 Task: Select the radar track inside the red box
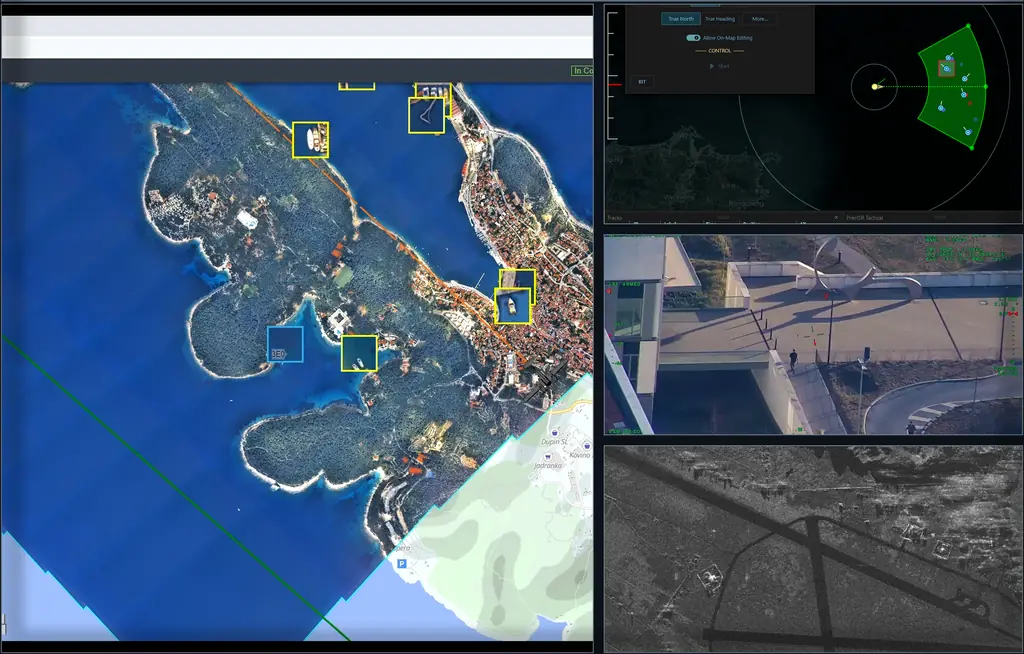(x=946, y=68)
